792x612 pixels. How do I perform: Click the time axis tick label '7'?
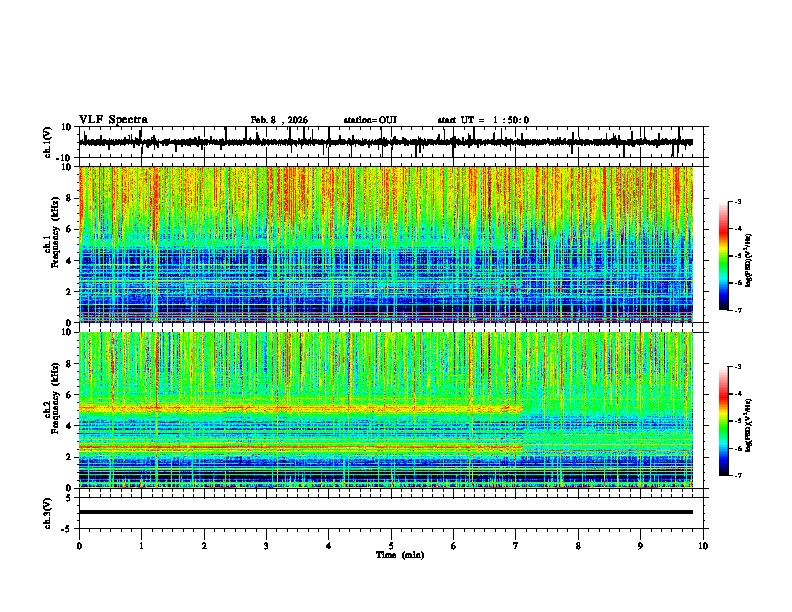516,546
